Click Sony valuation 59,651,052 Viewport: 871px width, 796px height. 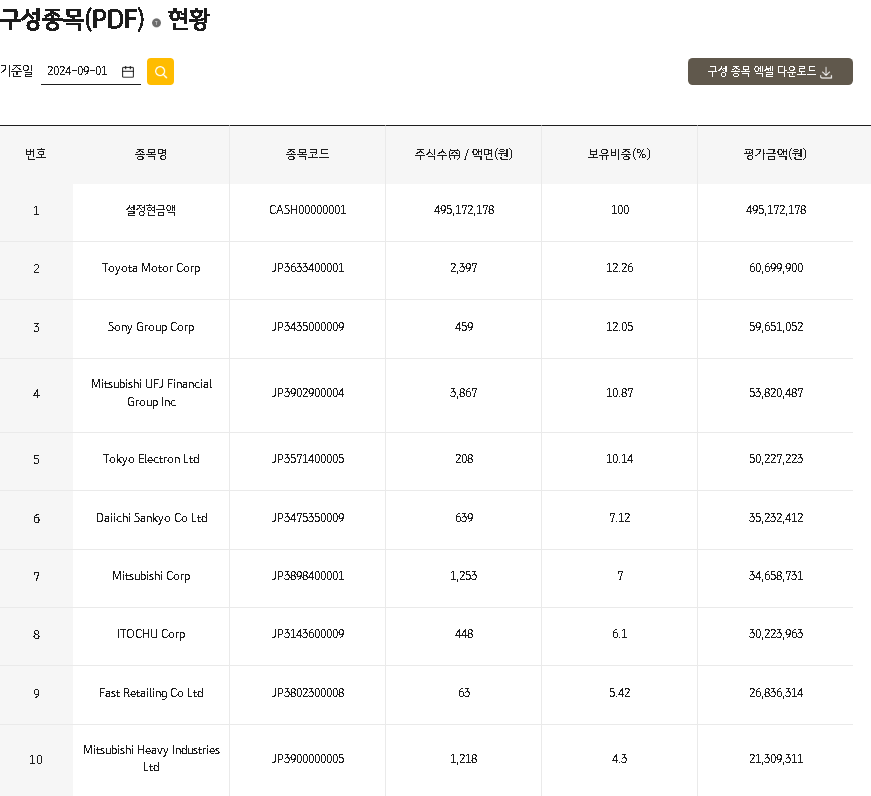(x=776, y=327)
